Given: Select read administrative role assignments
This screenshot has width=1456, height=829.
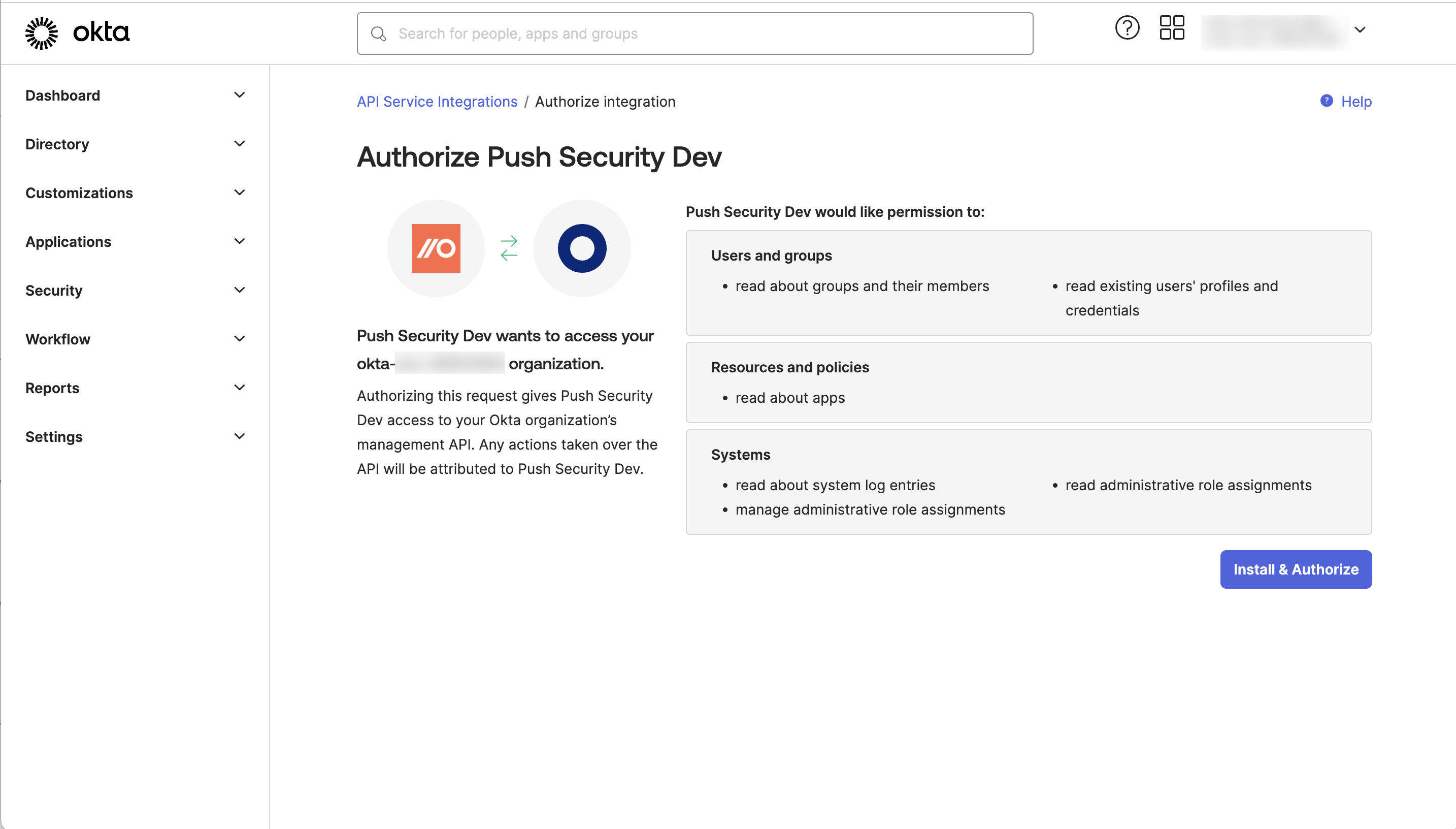Looking at the screenshot, I should (1188, 485).
